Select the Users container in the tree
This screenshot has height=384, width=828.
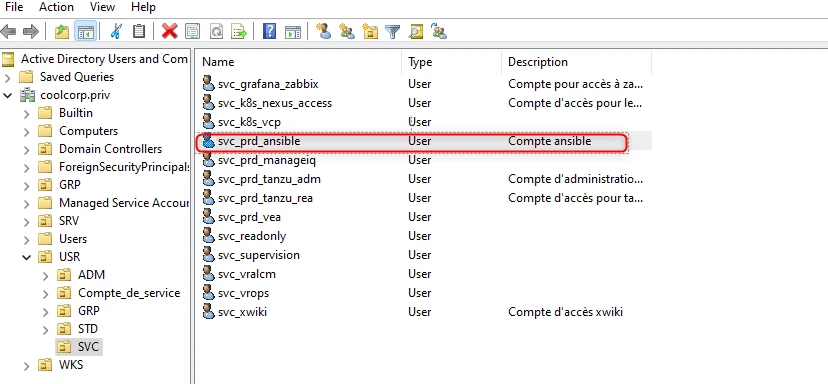pos(73,239)
